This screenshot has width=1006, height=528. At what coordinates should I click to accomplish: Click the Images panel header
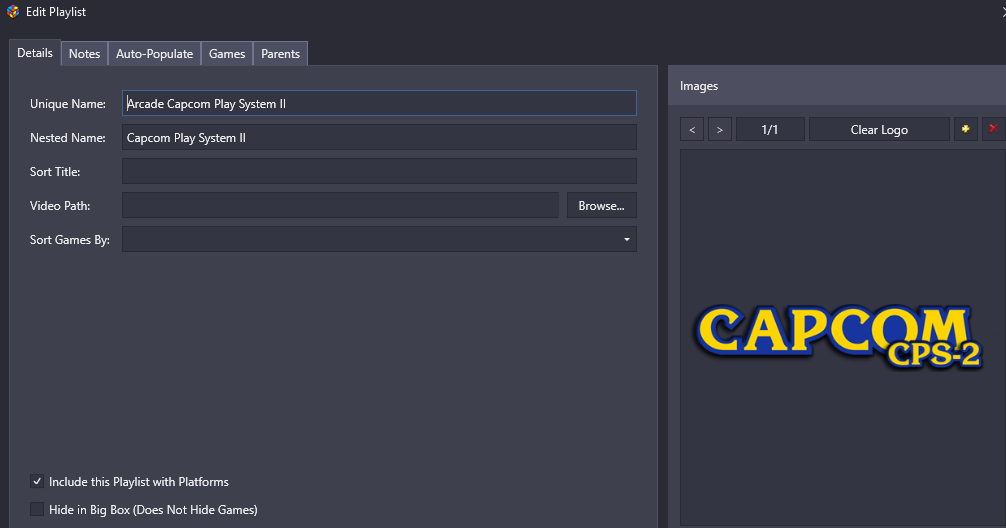(837, 85)
